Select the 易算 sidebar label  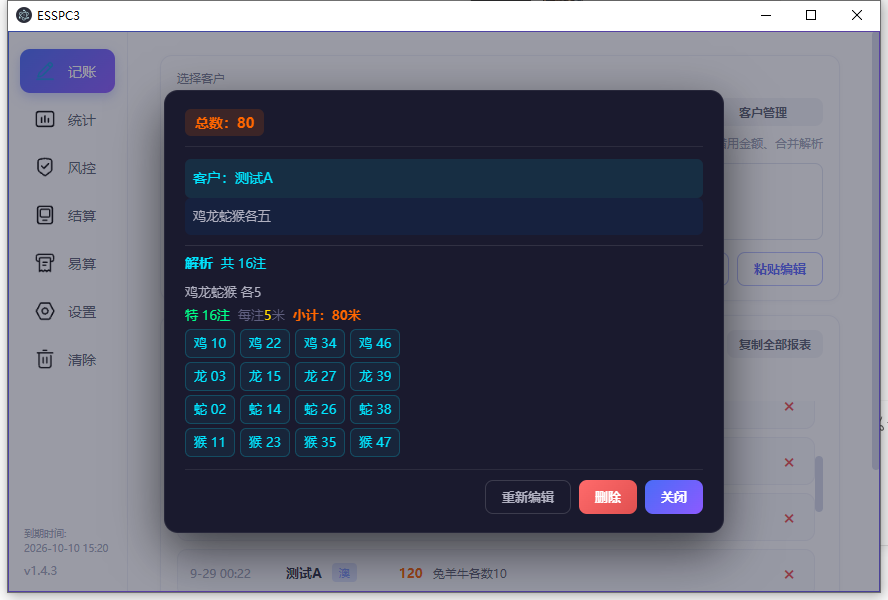82,264
